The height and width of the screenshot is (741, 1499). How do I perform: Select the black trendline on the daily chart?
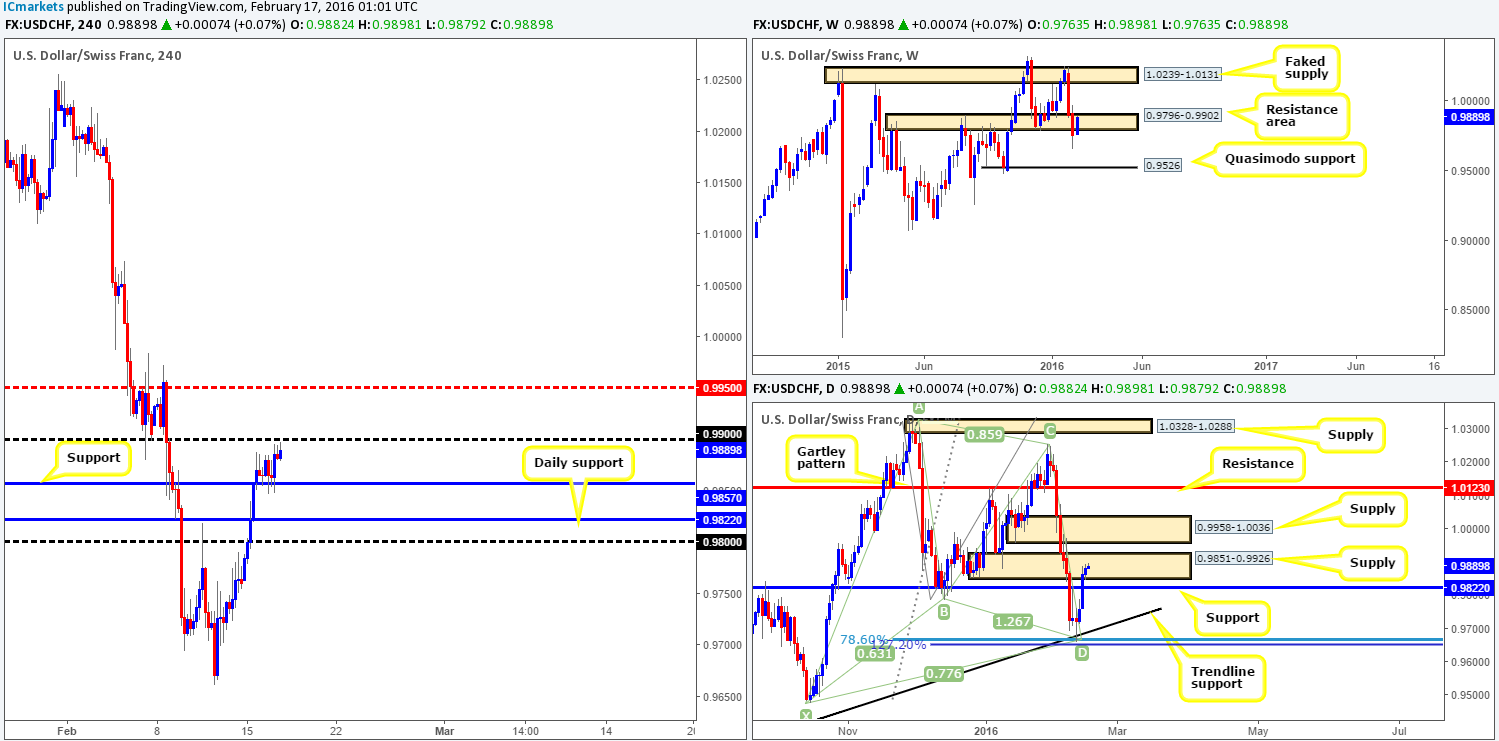(990, 663)
